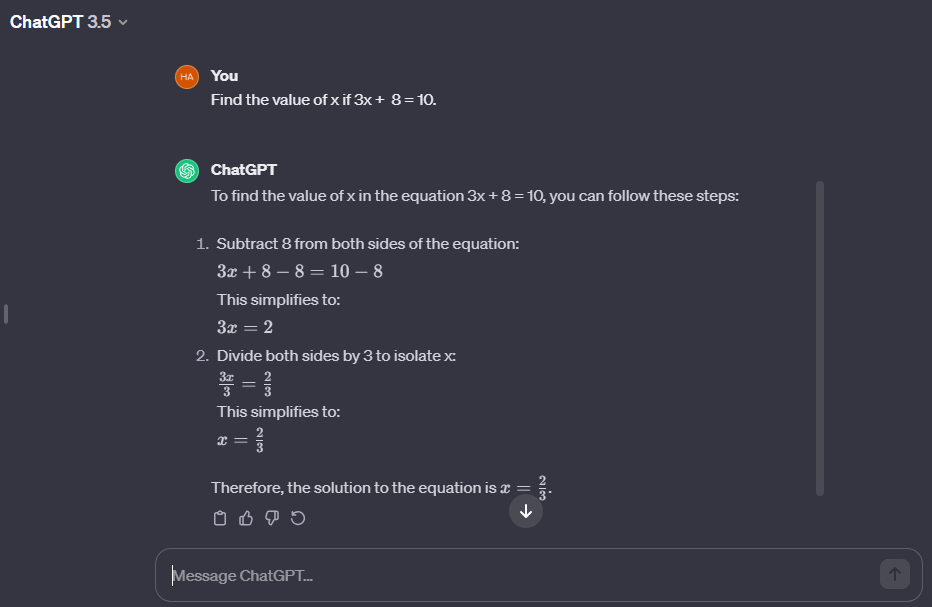Give the response a thumbs up
The height and width of the screenshot is (607, 932).
[246, 518]
